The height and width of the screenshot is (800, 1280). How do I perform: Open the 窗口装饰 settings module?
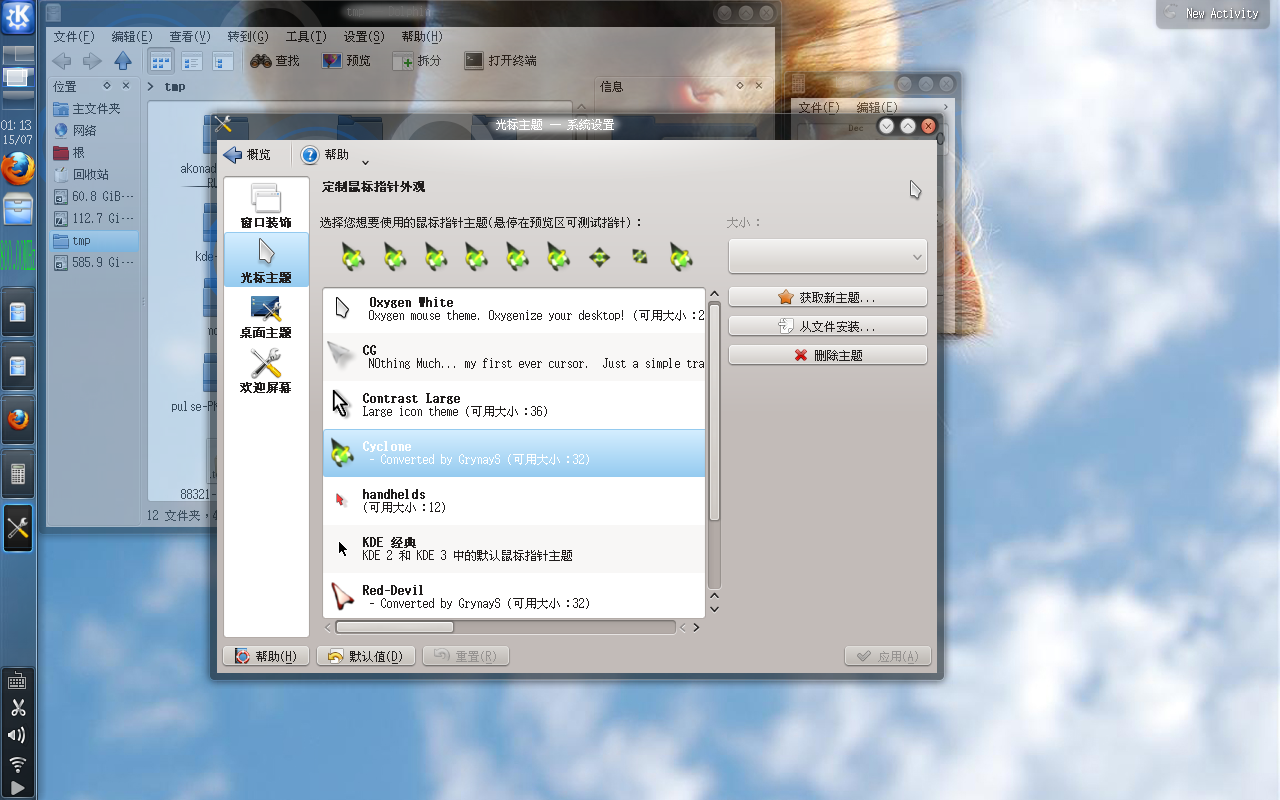pyautogui.click(x=266, y=206)
